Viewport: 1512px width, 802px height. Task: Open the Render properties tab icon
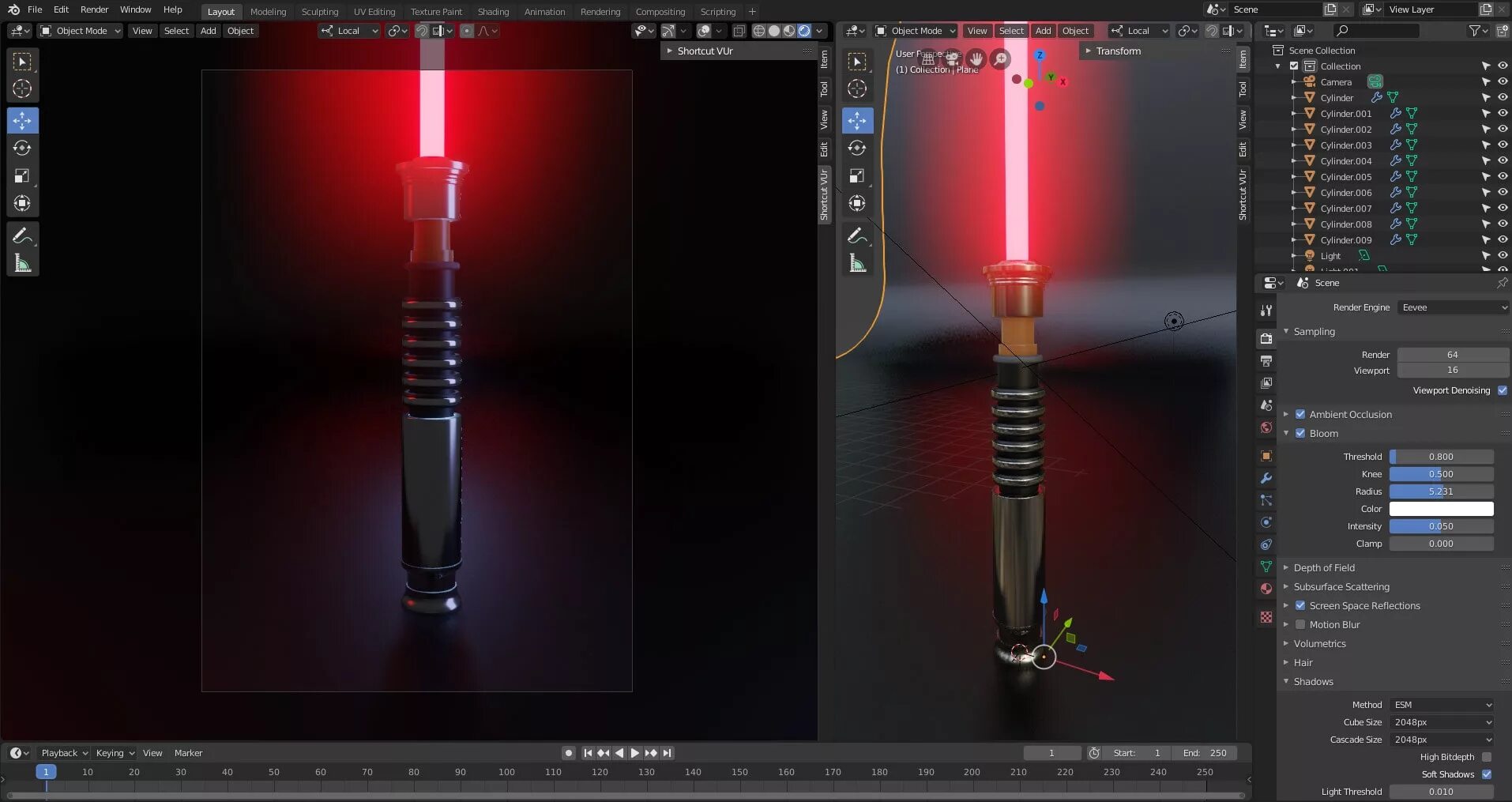[1266, 338]
